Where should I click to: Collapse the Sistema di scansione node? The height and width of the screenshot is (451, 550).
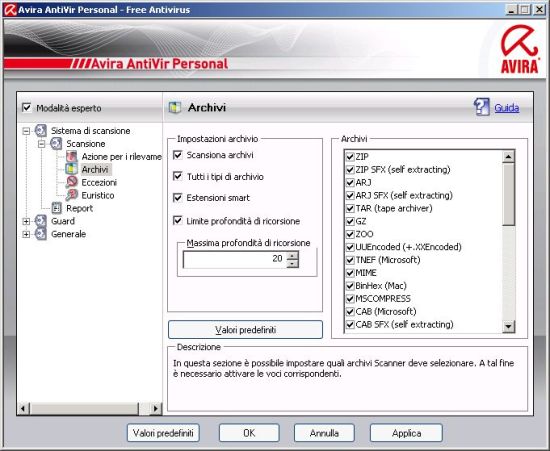(26, 131)
